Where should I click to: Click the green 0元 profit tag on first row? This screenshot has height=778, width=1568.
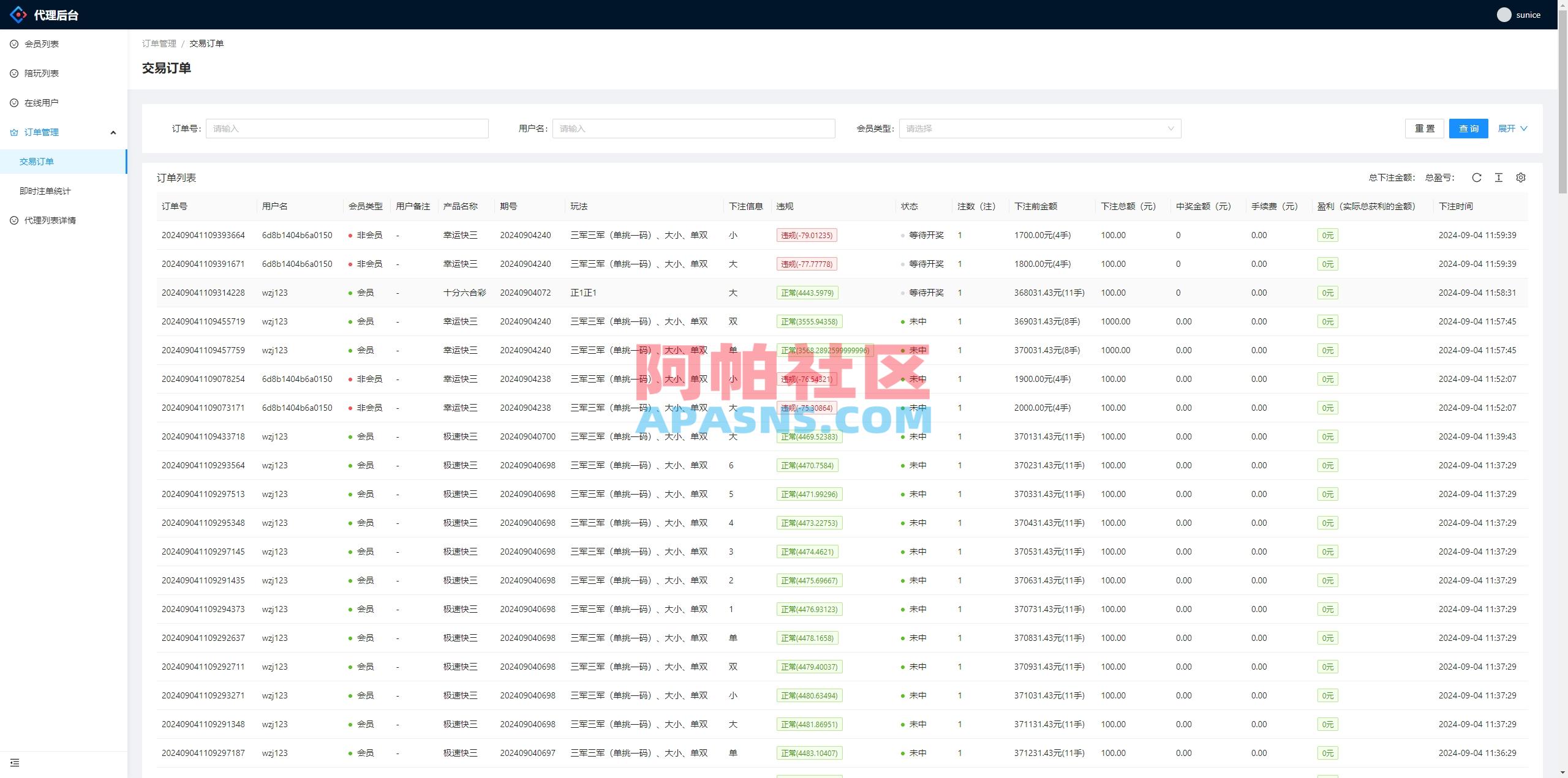click(x=1327, y=234)
